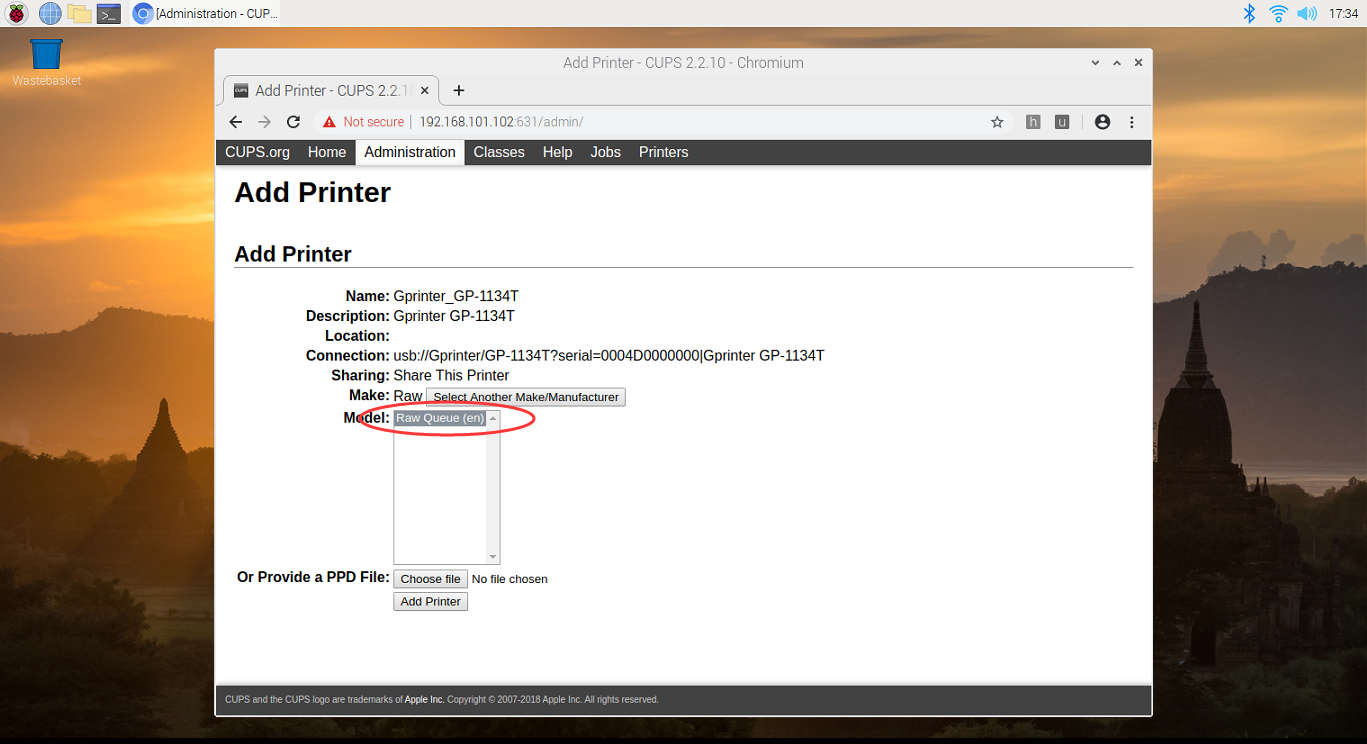
Task: Open a new browser tab
Action: [x=459, y=90]
